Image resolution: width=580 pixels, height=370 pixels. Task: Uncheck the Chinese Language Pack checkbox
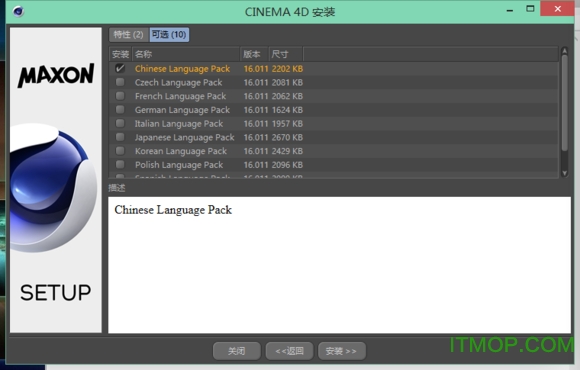pos(120,68)
